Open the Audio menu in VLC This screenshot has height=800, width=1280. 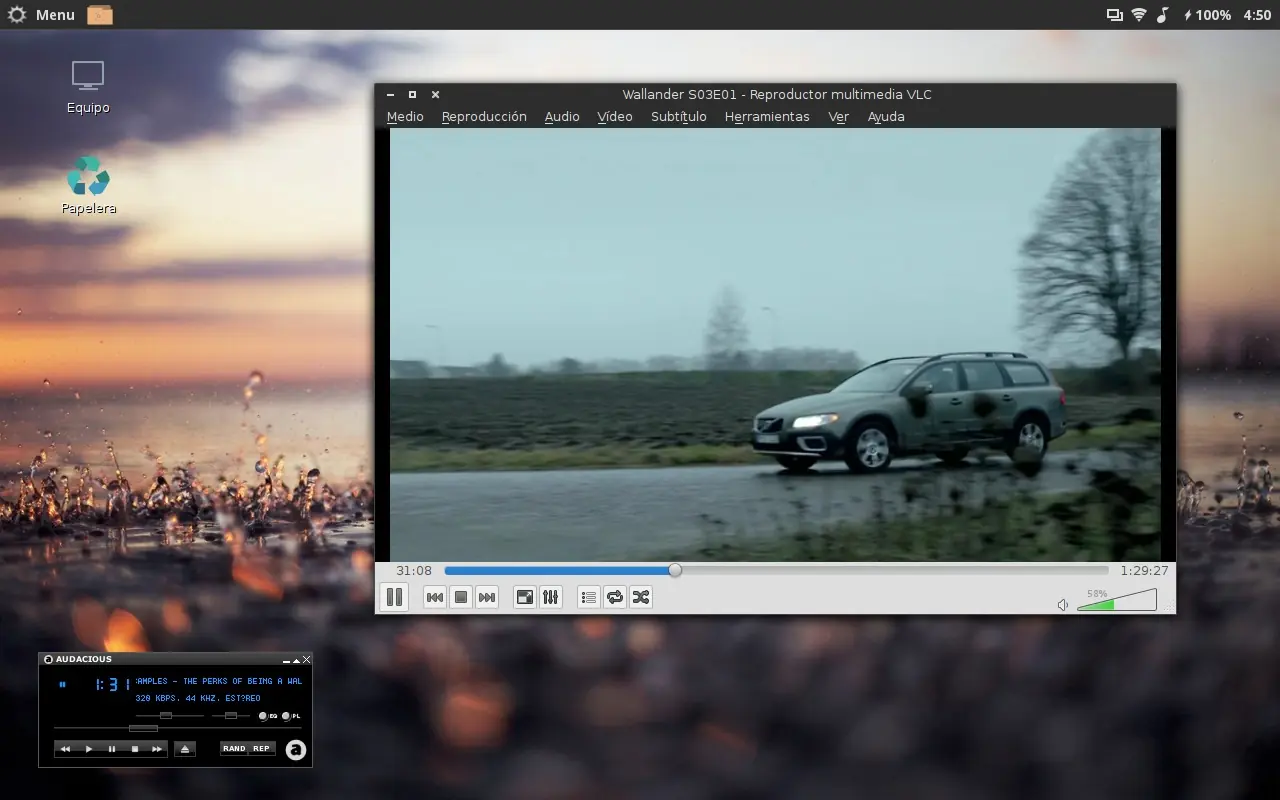pyautogui.click(x=562, y=117)
